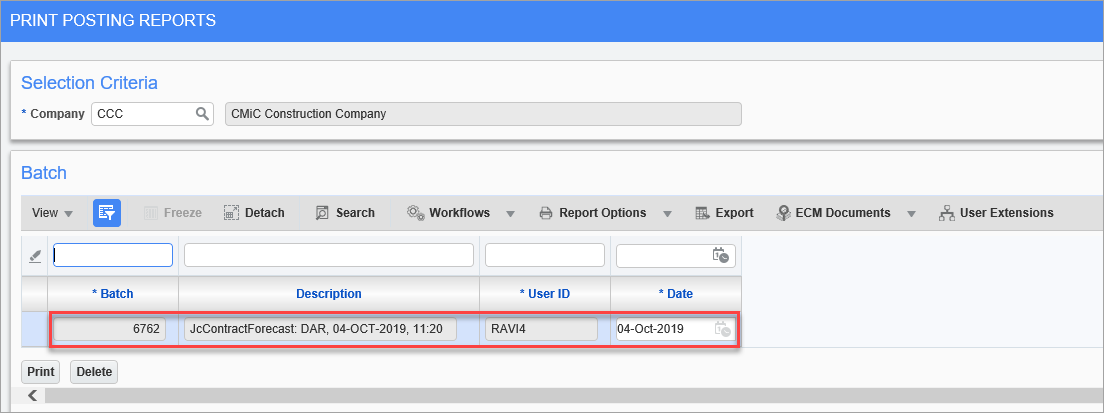Viewport: 1104px width, 413px height.
Task: Select batch number 6762 cell
Action: click(110, 329)
